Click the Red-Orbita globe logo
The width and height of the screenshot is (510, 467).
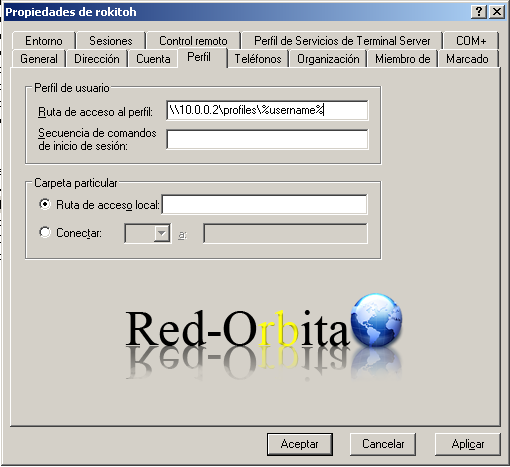[x=376, y=320]
